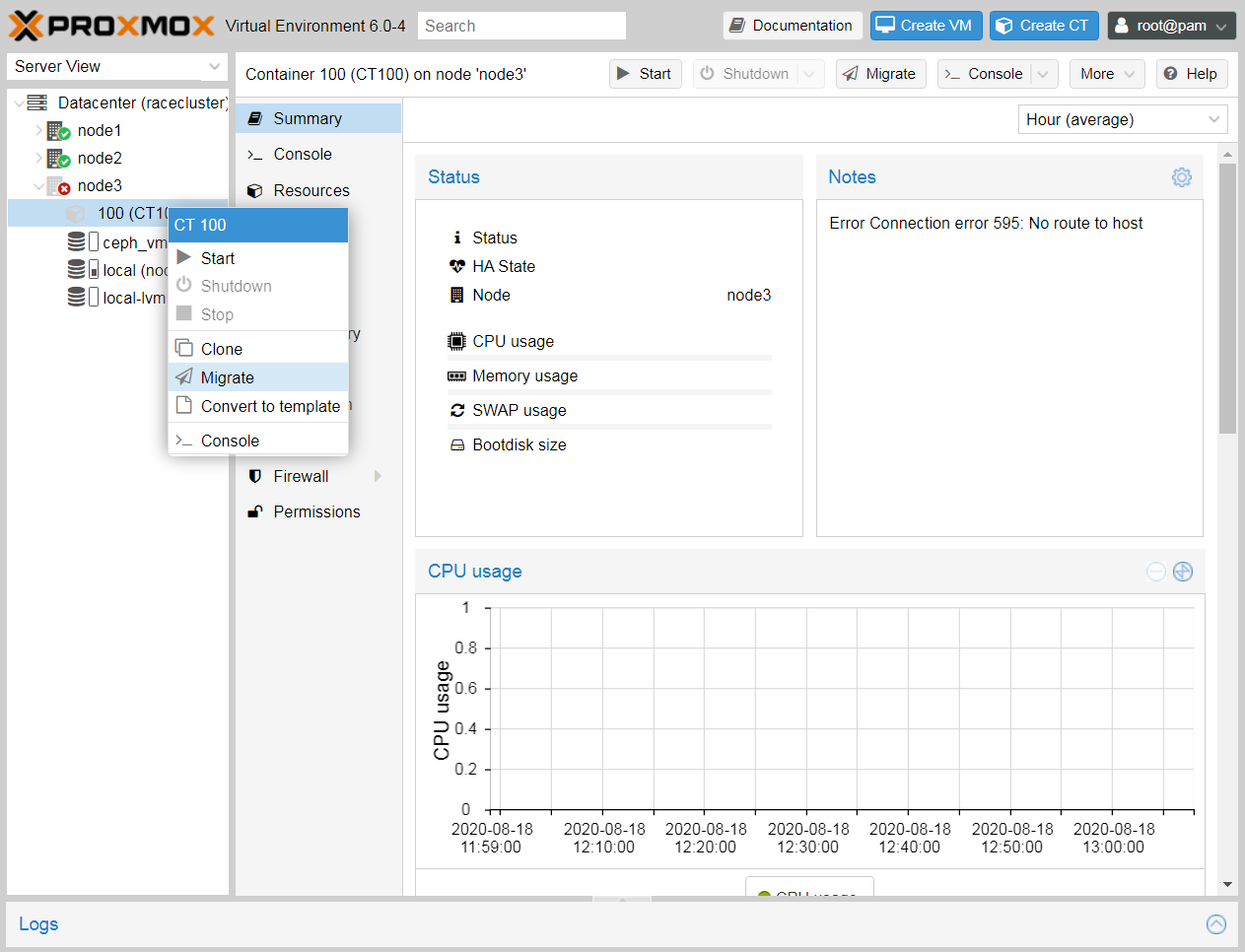The image size is (1245, 952).
Task: Click the toolbar Console button
Action: click(985, 74)
